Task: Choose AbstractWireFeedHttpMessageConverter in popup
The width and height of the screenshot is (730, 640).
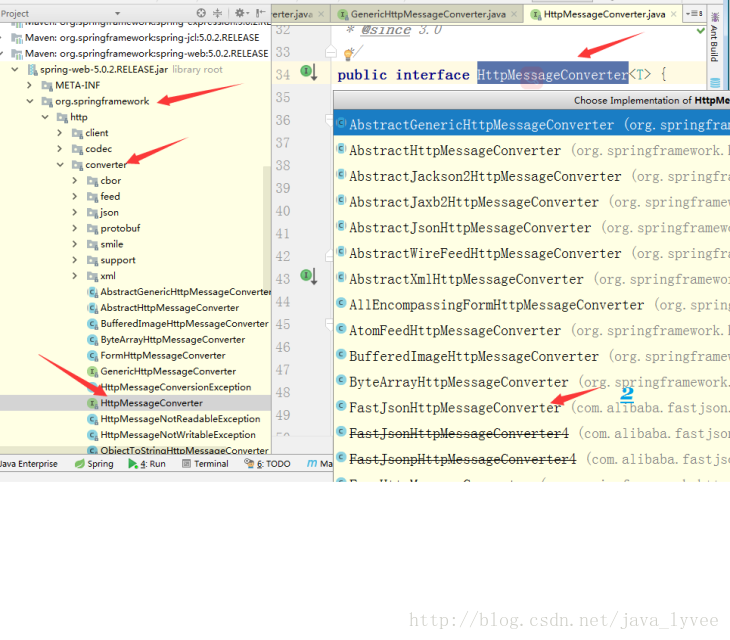Action: (x=531, y=253)
